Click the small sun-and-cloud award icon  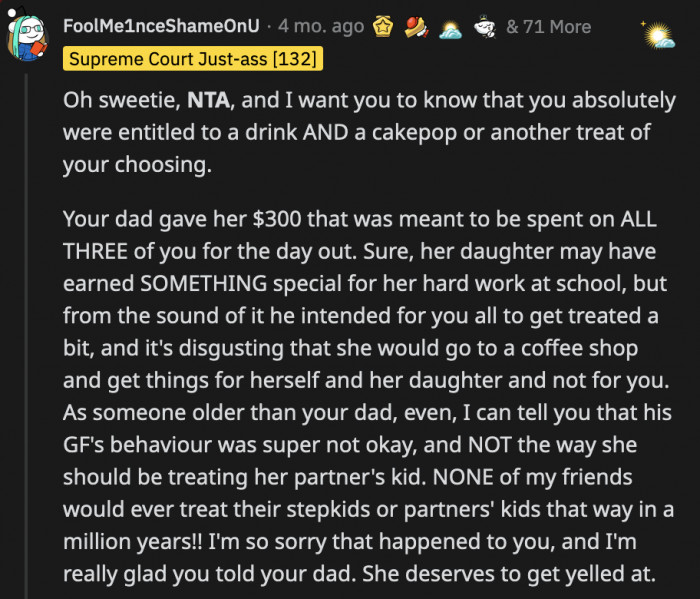coord(450,28)
